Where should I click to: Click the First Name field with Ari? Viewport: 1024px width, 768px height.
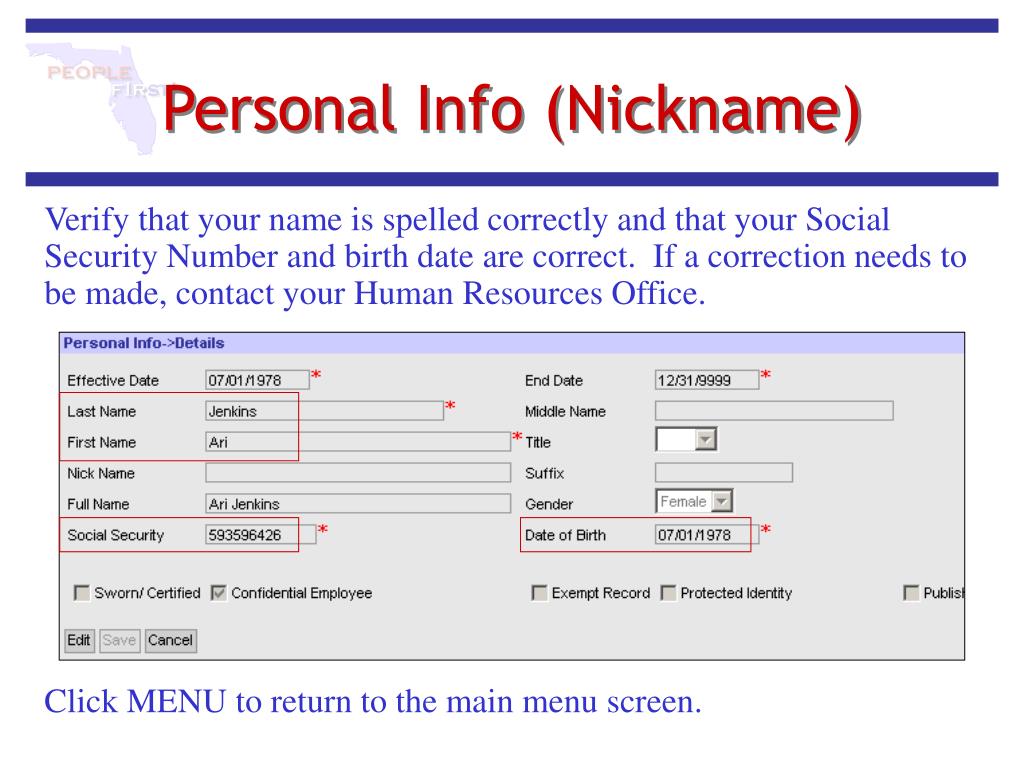click(358, 442)
